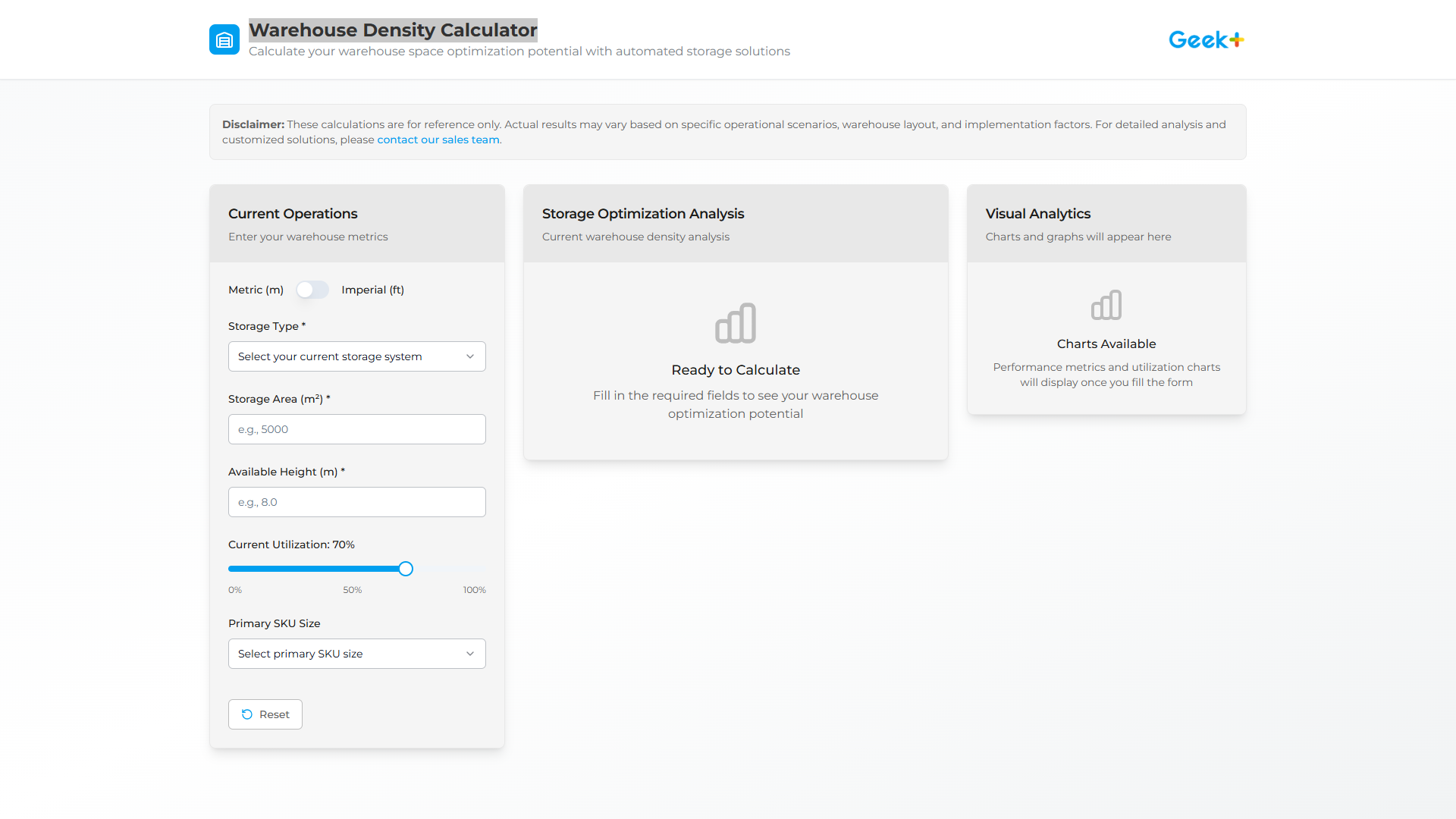Click the reset circular-arrow icon on the Reset button

(247, 714)
